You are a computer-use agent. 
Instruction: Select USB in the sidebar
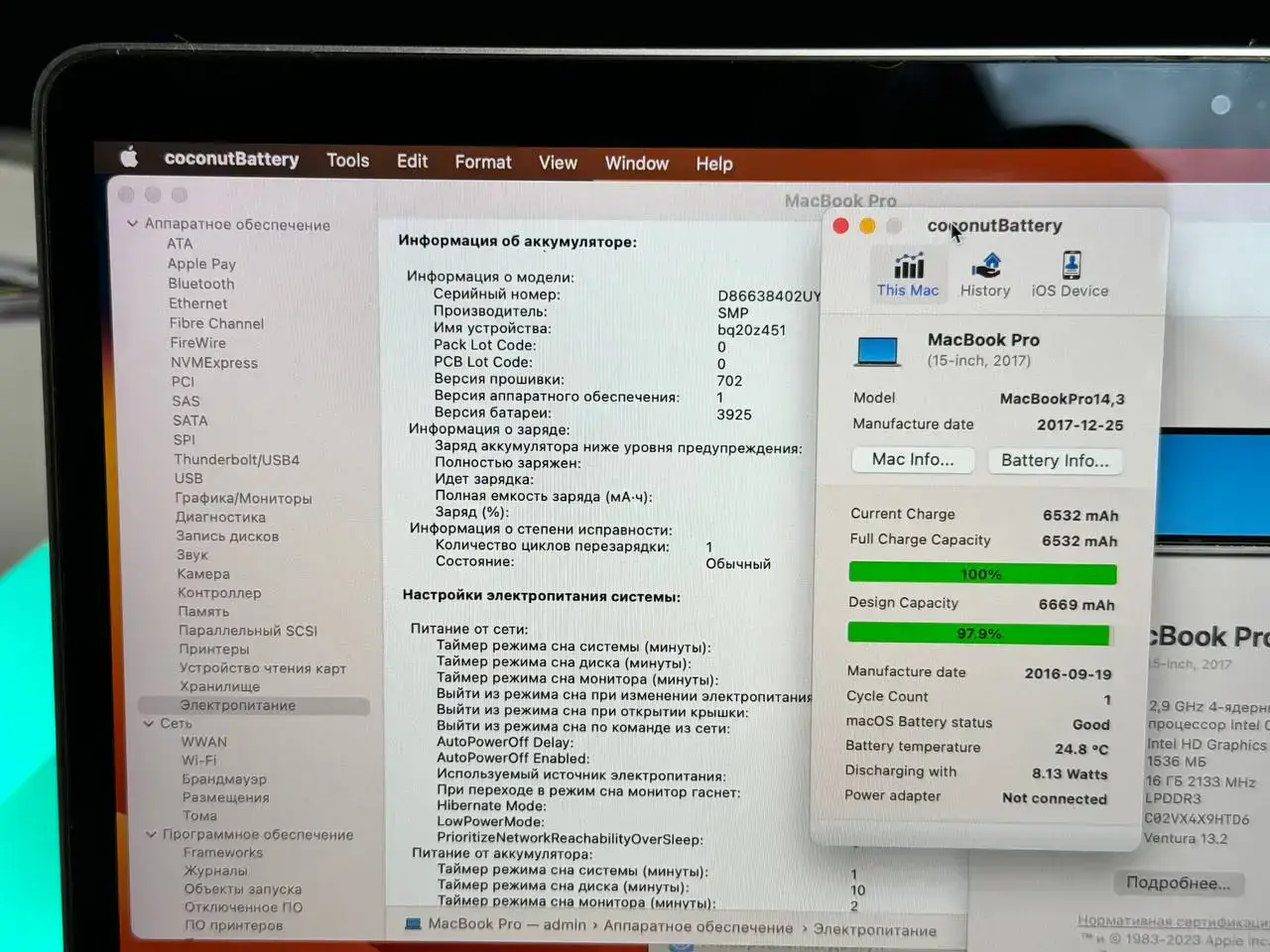click(x=189, y=478)
